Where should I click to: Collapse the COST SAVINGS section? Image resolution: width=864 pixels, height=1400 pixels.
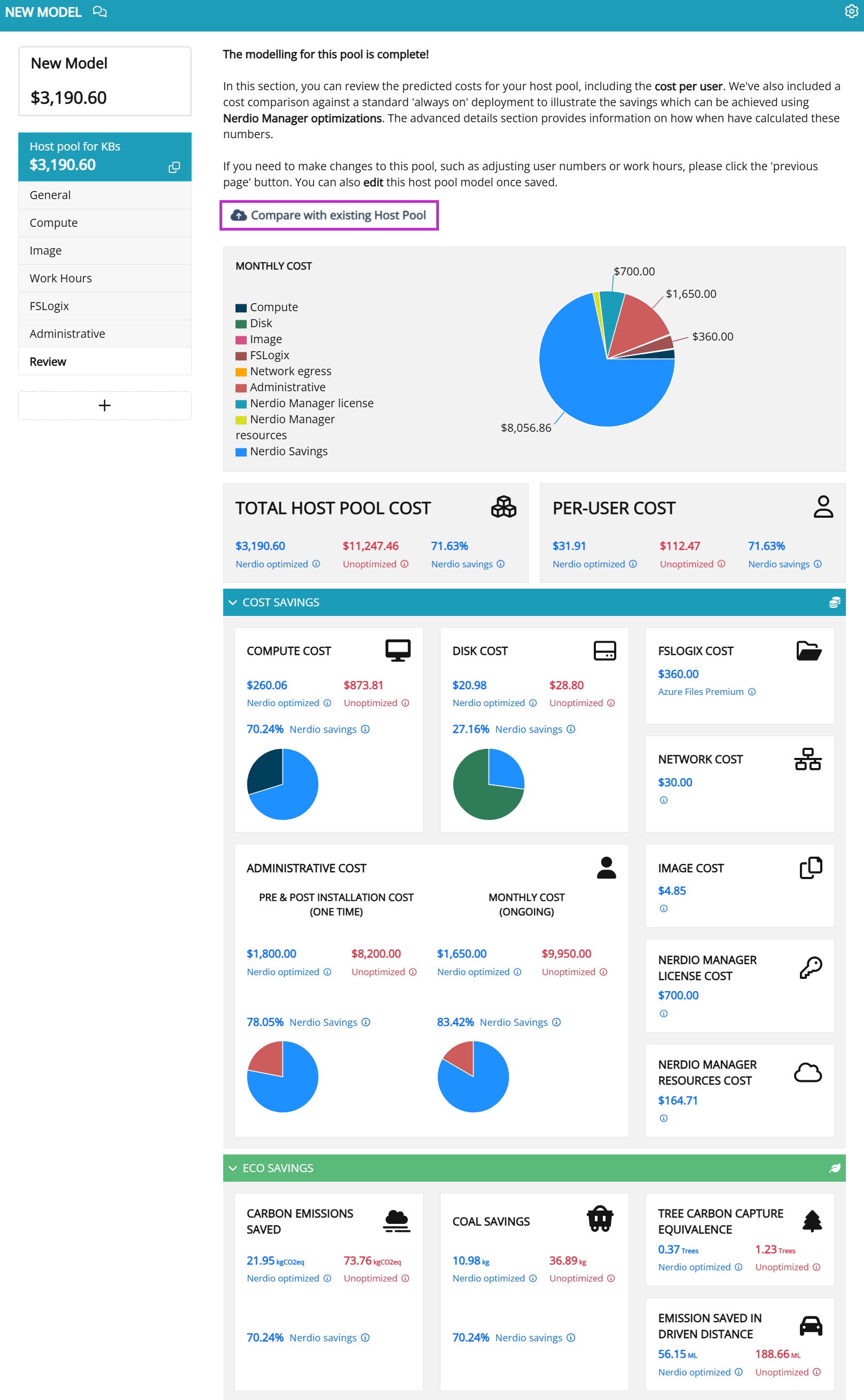(x=233, y=602)
